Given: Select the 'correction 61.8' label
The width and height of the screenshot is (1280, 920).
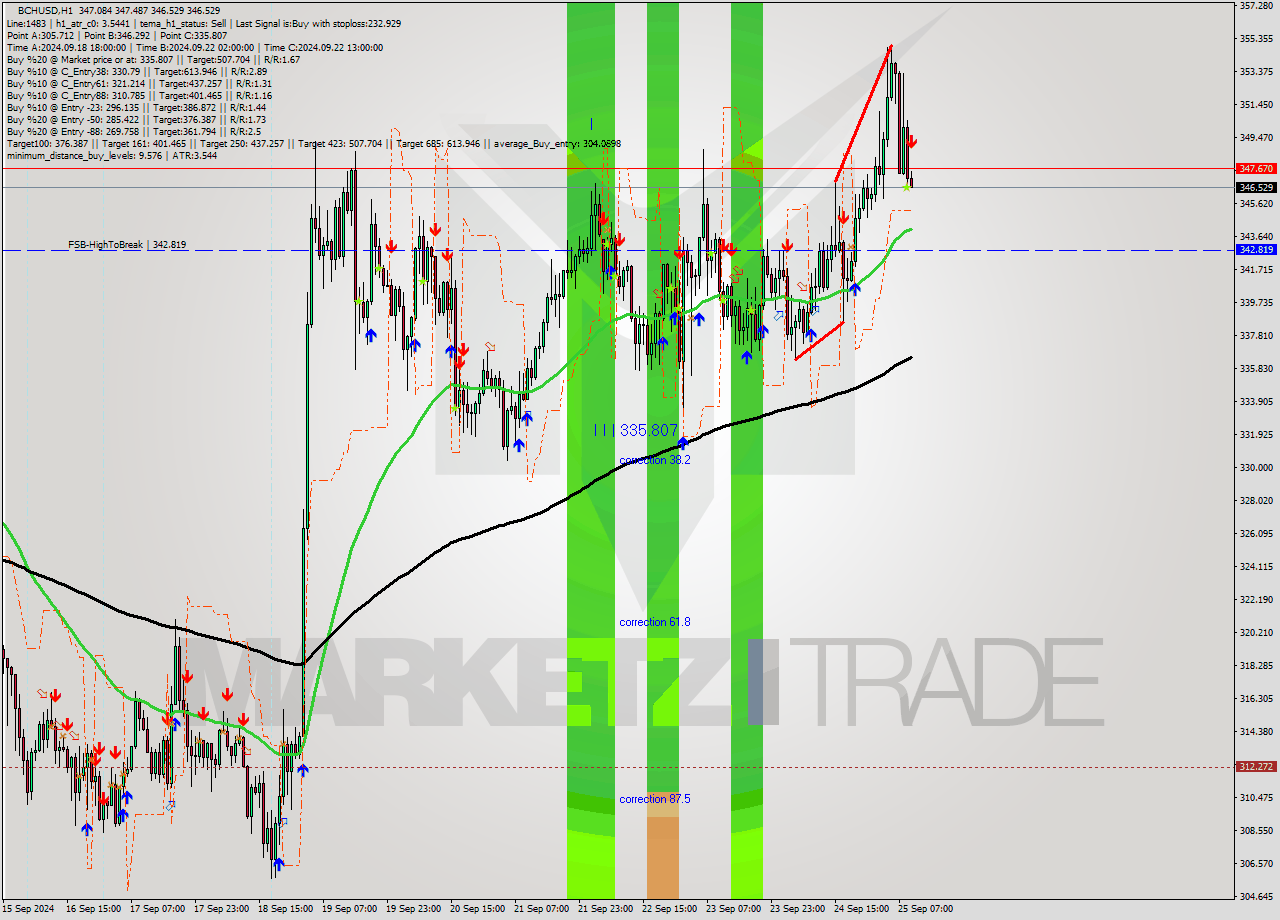Looking at the screenshot, I should tap(654, 622).
